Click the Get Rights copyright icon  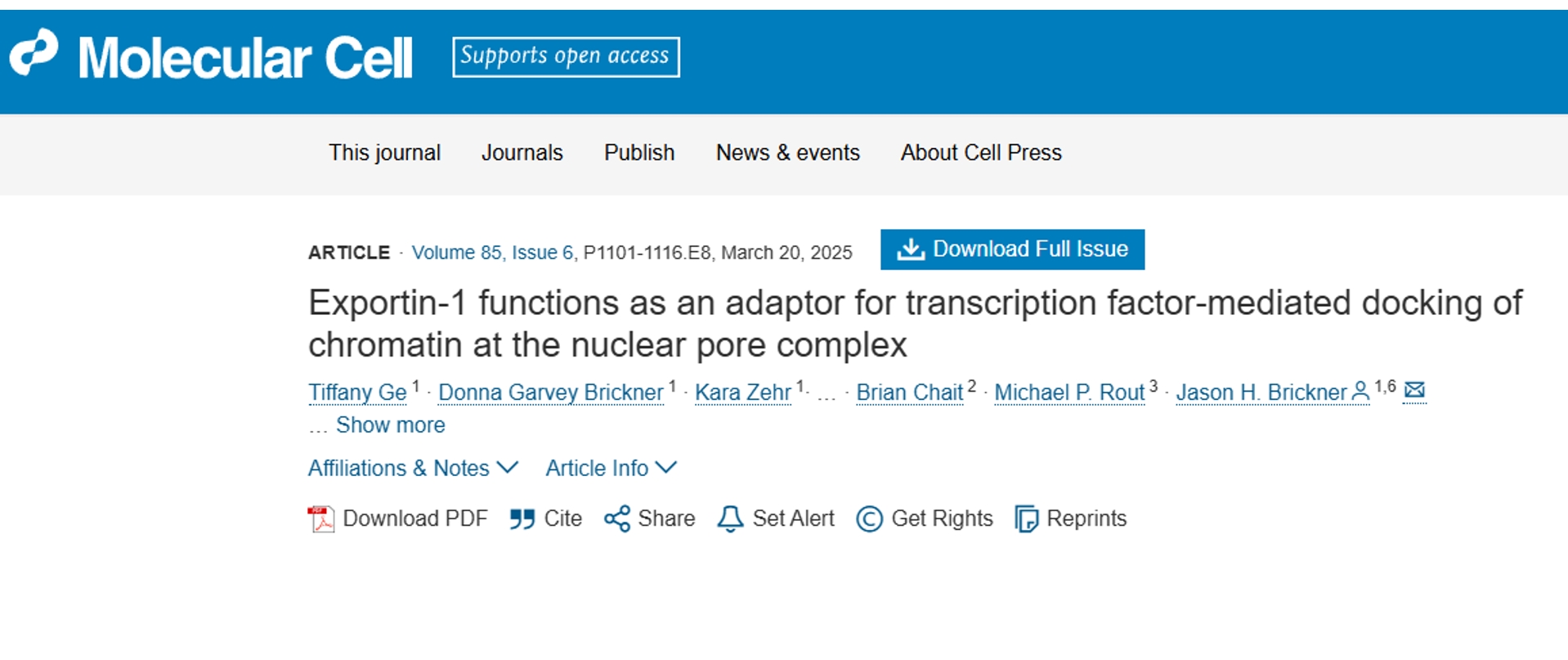click(869, 519)
